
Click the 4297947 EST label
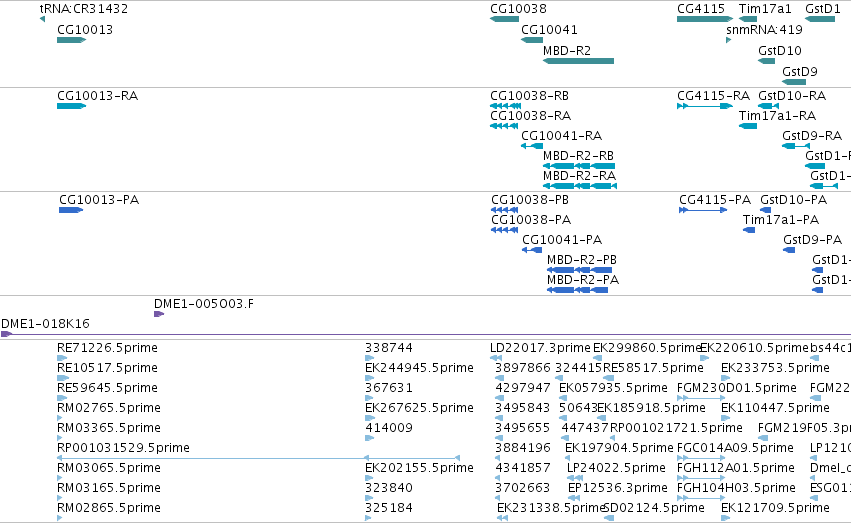pyautogui.click(x=523, y=388)
